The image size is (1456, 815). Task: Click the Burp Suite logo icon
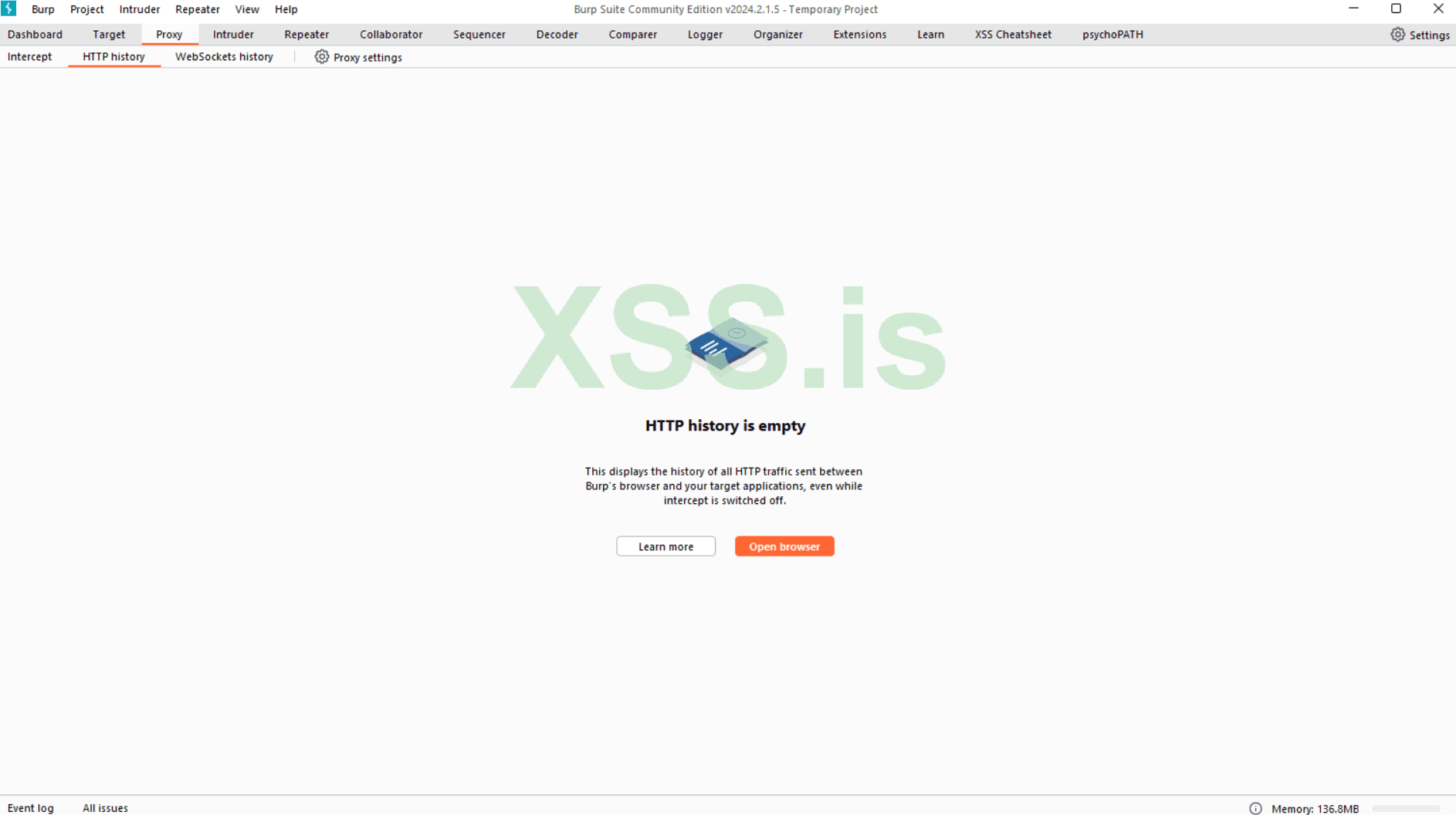(x=9, y=8)
